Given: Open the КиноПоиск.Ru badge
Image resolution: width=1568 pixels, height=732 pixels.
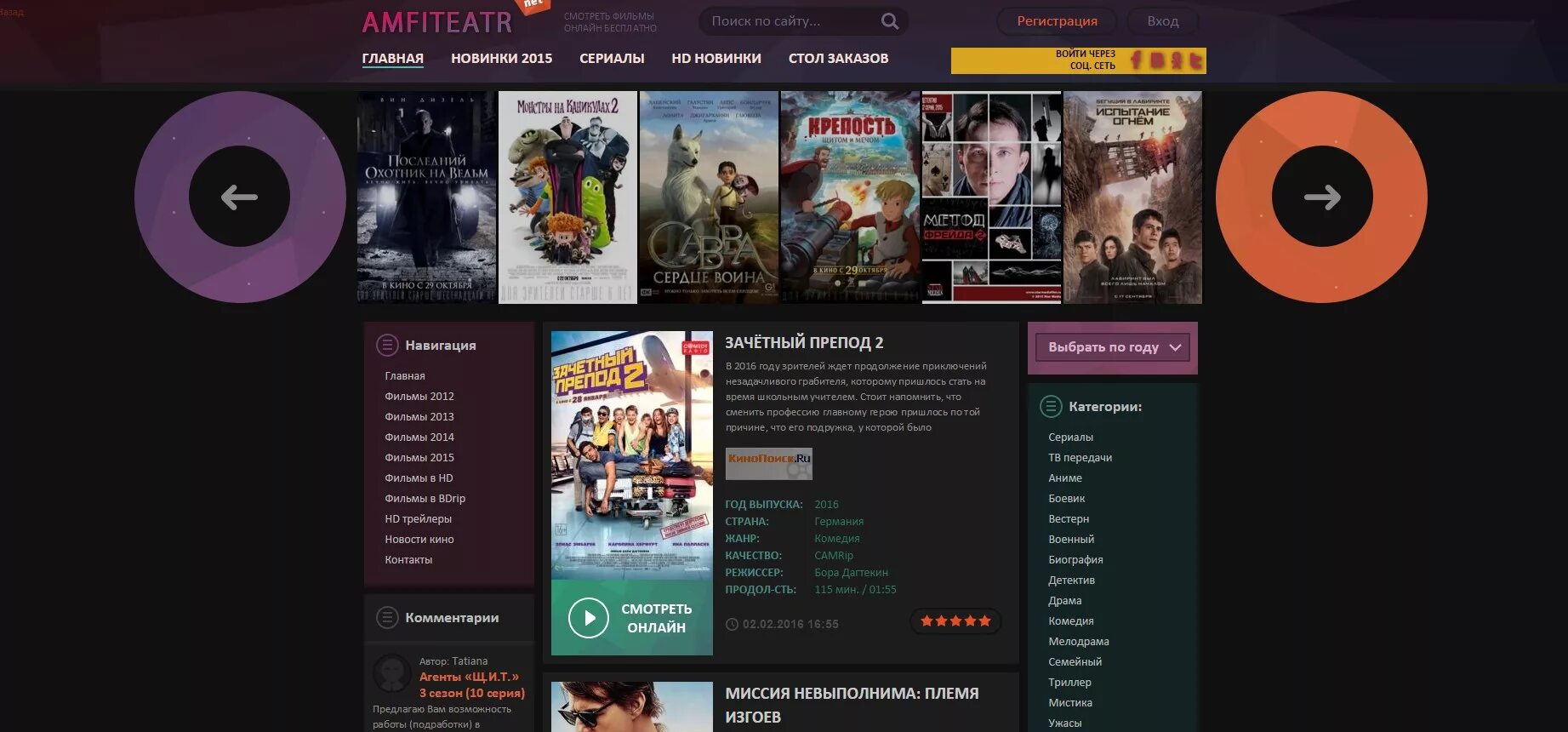Looking at the screenshot, I should 769,464.
